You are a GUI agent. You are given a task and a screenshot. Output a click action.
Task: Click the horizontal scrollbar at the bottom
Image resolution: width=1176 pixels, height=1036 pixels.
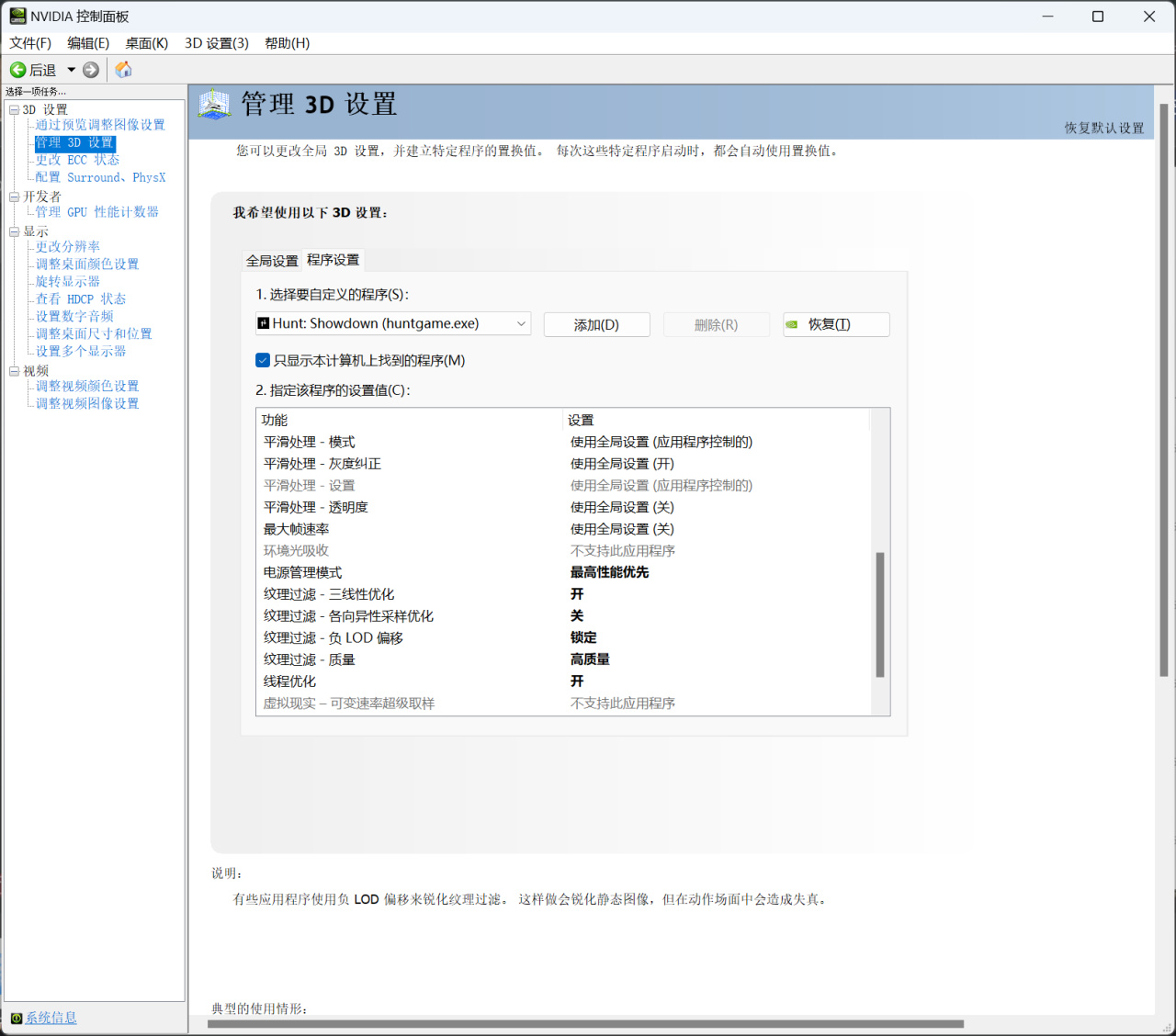pyautogui.click(x=585, y=1024)
